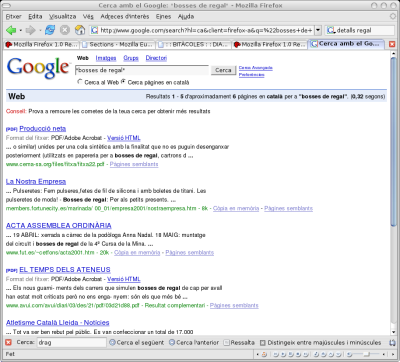Expand the address bar URL dropdown
This screenshot has width=400, height=362.
tap(318, 30)
